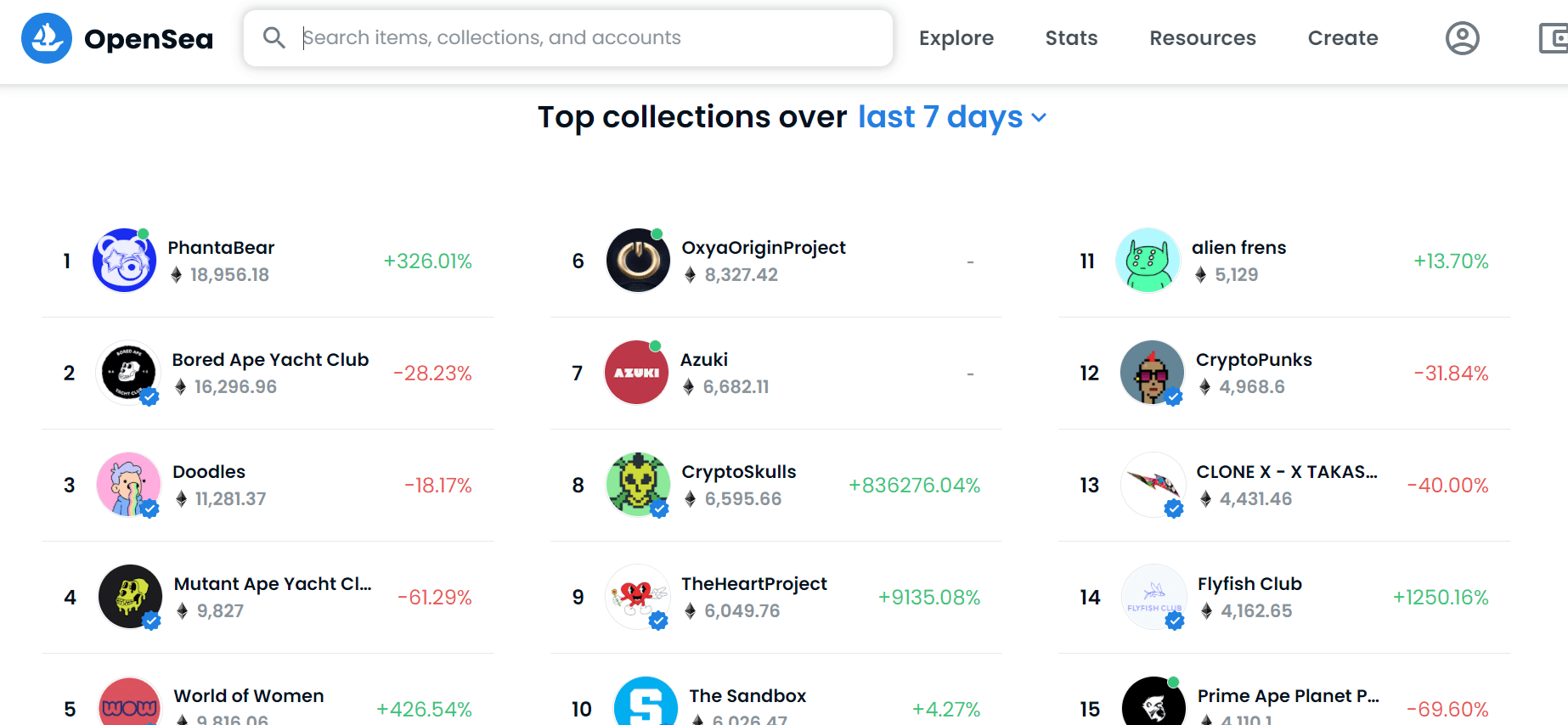Click the Ethereum icon beside 5,129
The image size is (1568, 725).
click(1200, 275)
